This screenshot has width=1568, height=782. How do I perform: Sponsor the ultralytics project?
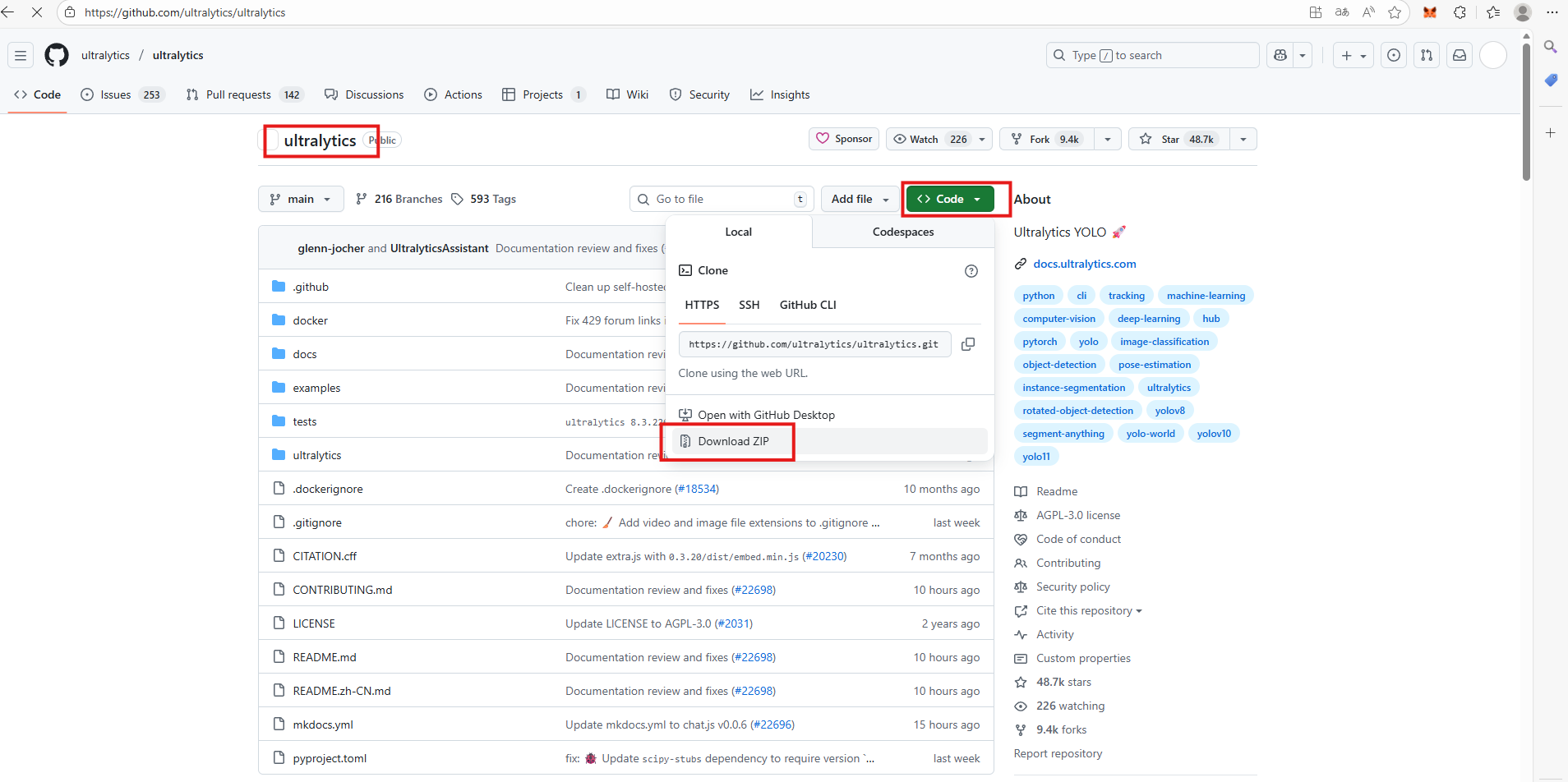(x=844, y=139)
